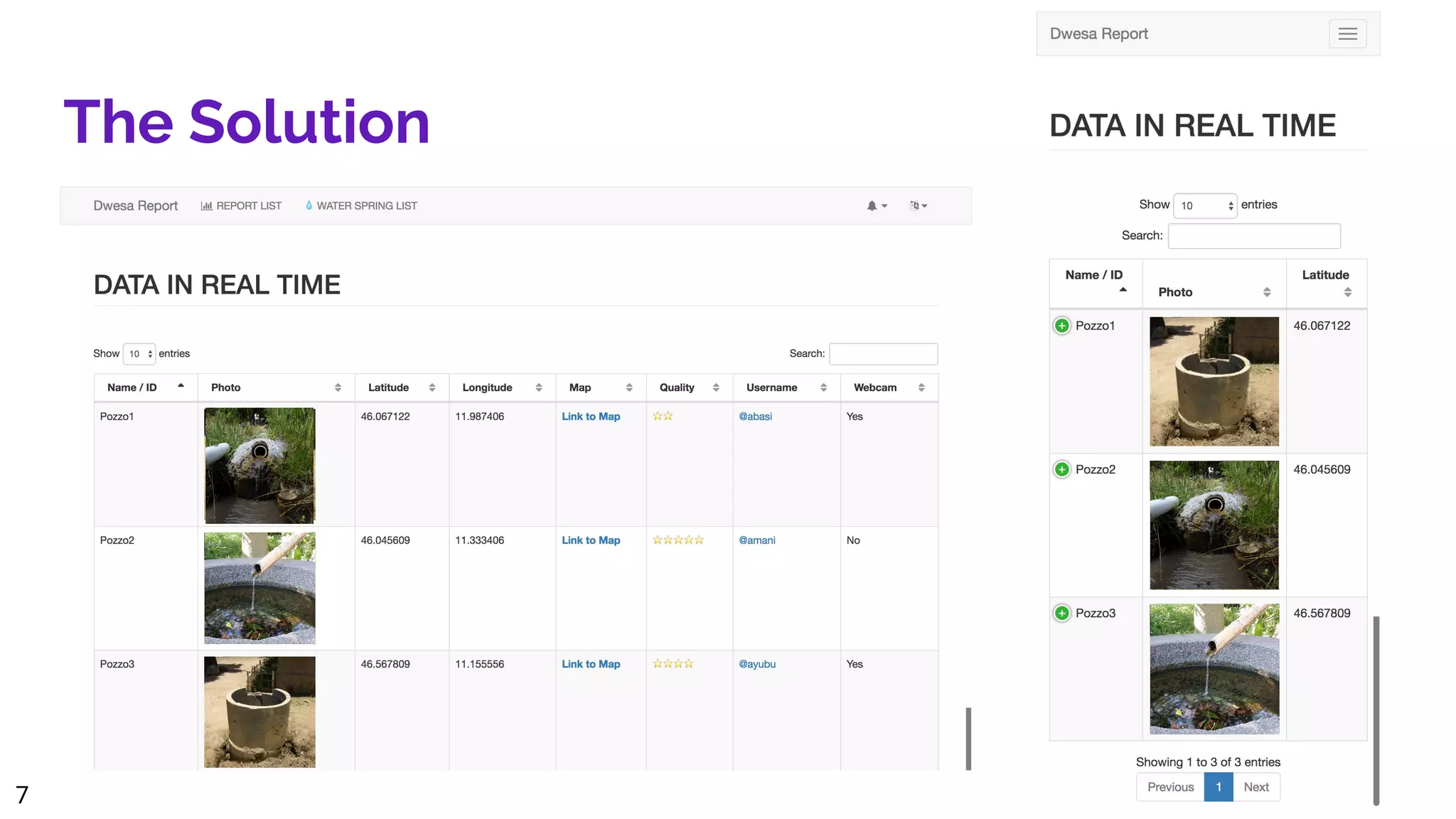
Task: Open mobile Show entries dropdown
Action: point(1205,206)
